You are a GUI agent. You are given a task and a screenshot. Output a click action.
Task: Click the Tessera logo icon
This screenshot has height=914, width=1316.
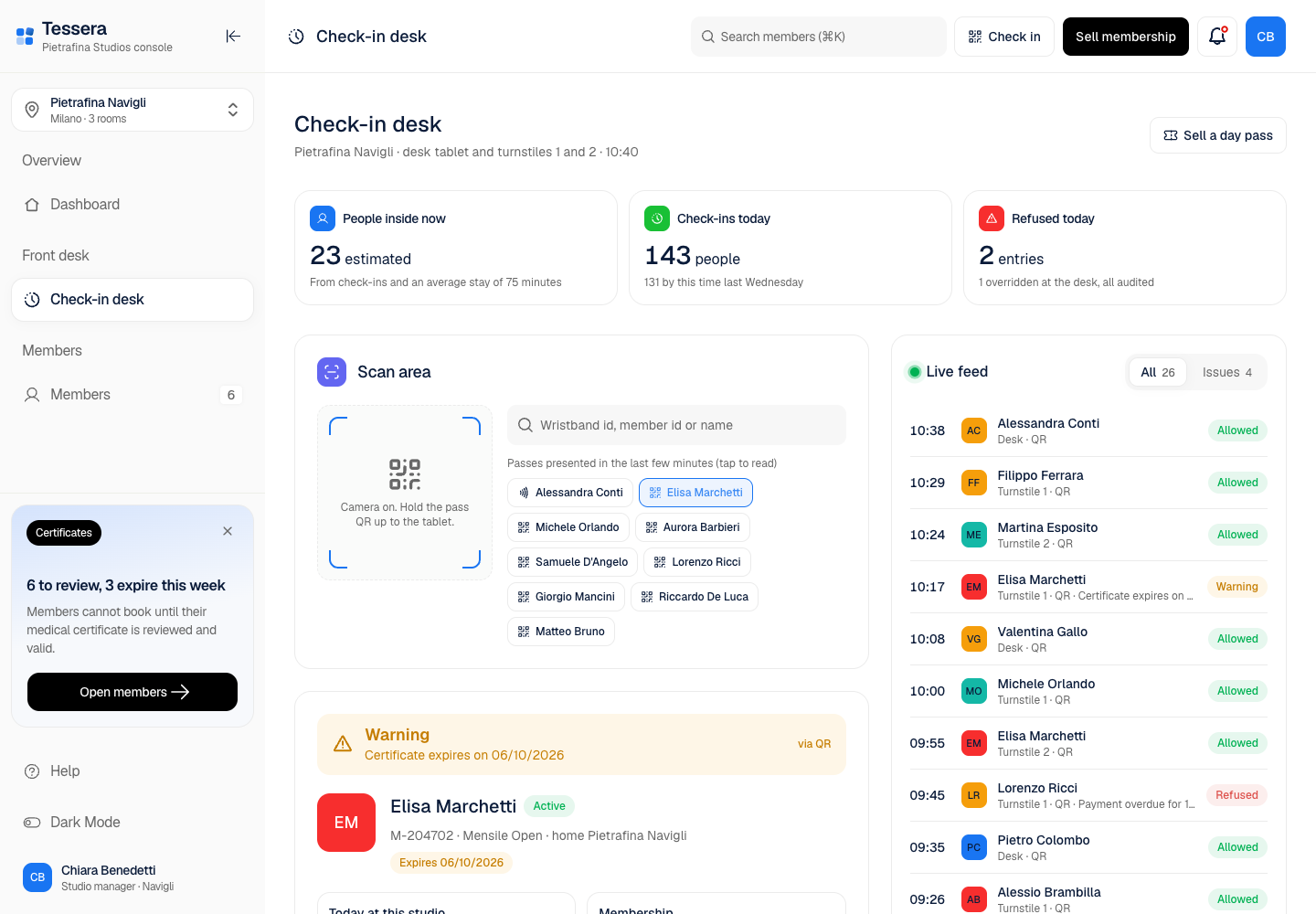coord(25,37)
